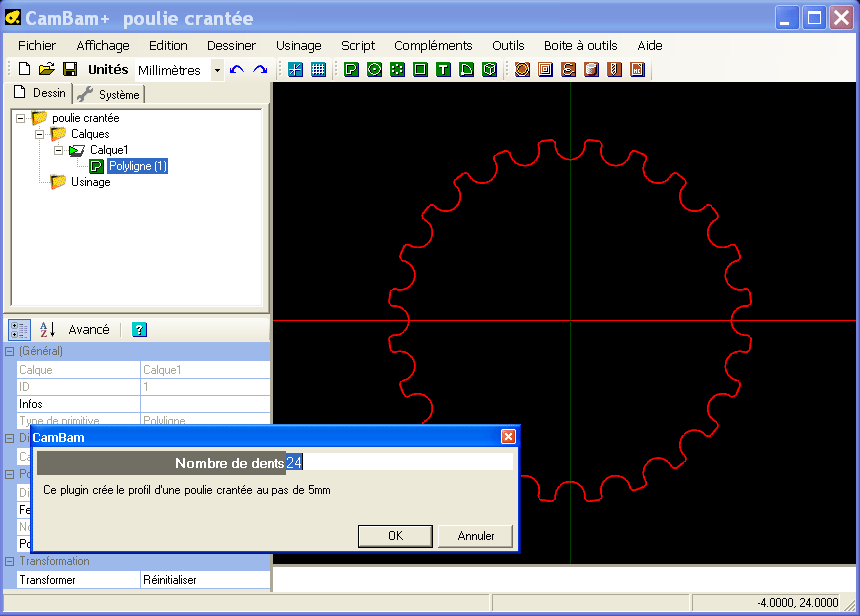This screenshot has width=860, height=616.
Task: Click the Nombre de dents input field
Action: pos(398,463)
